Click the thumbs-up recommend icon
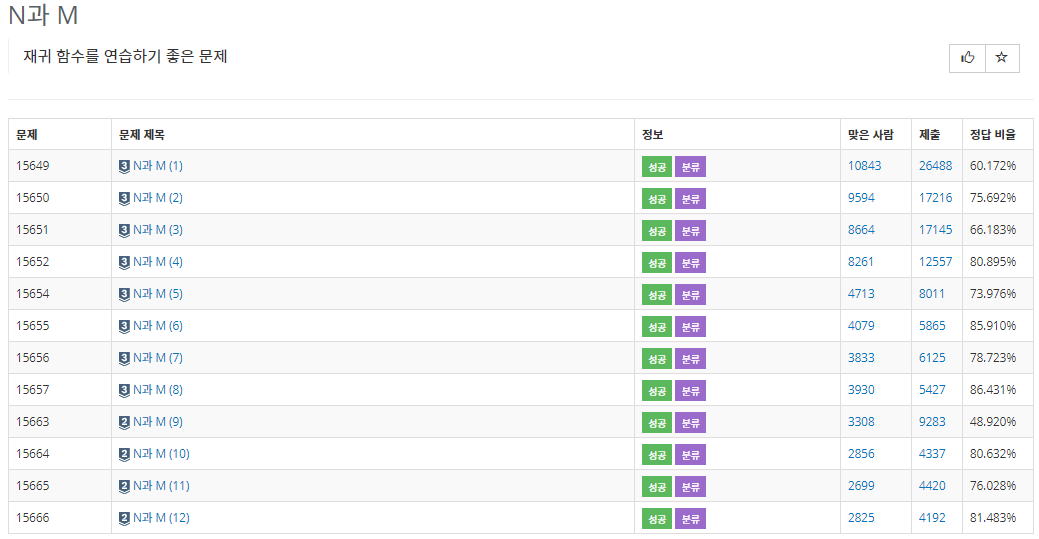 (967, 58)
